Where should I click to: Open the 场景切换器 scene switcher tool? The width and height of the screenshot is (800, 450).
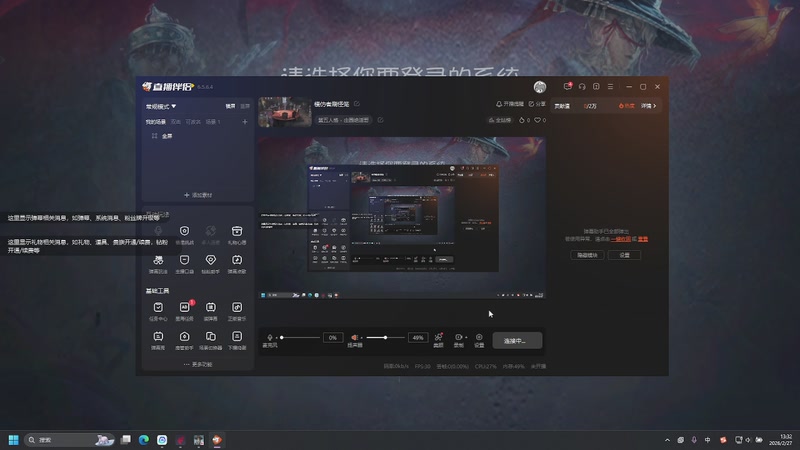coord(211,340)
